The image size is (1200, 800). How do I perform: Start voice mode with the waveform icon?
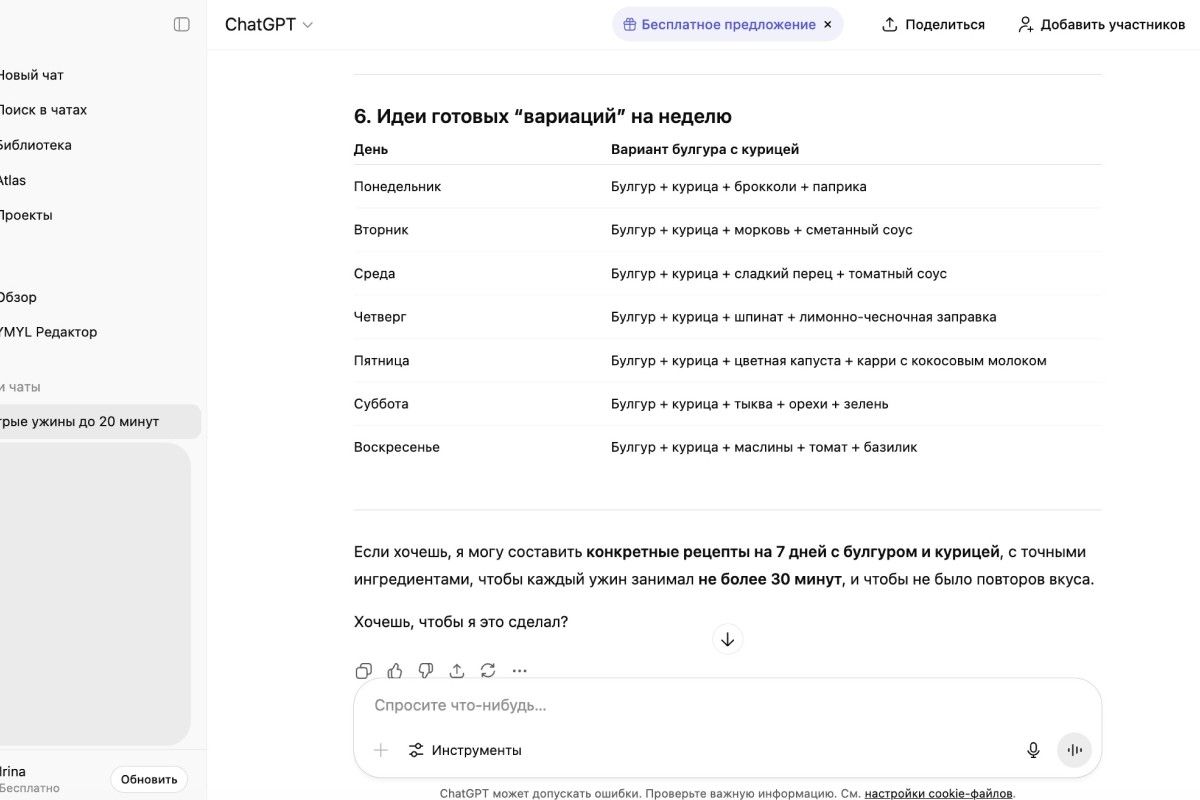click(x=1074, y=749)
